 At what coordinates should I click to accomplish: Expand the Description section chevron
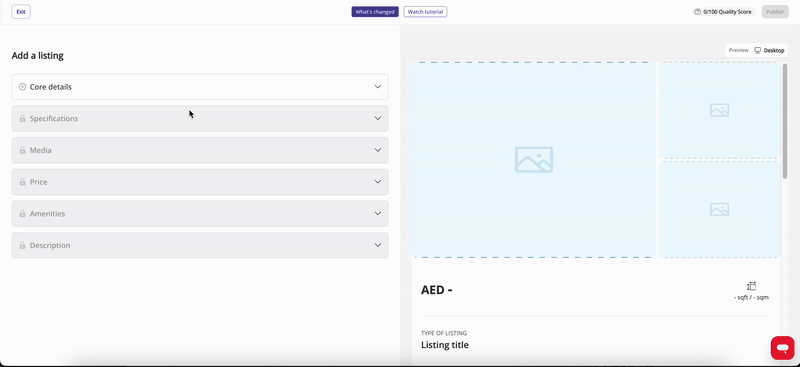pyautogui.click(x=378, y=245)
